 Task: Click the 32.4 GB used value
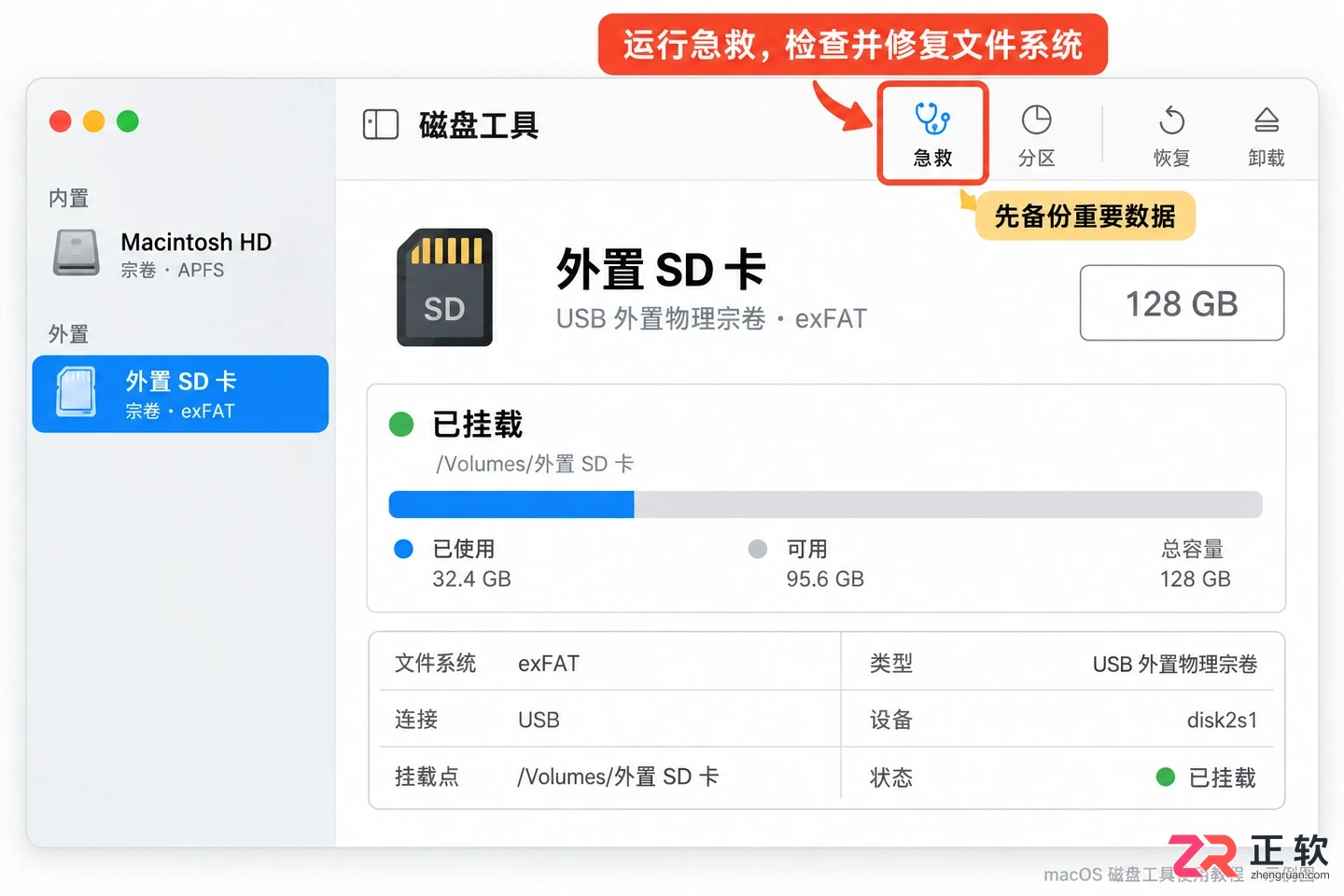click(471, 579)
